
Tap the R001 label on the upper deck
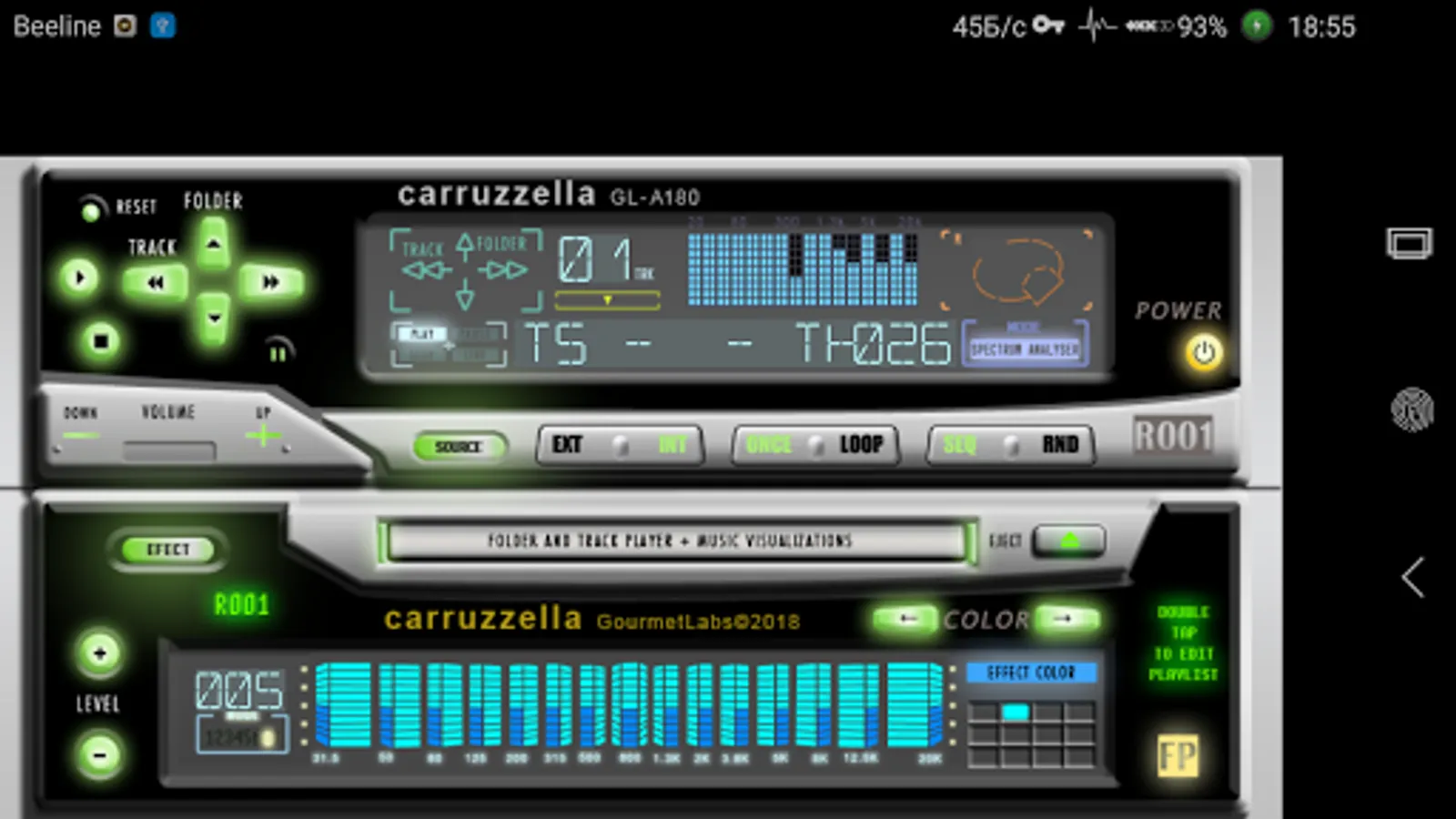click(1173, 436)
